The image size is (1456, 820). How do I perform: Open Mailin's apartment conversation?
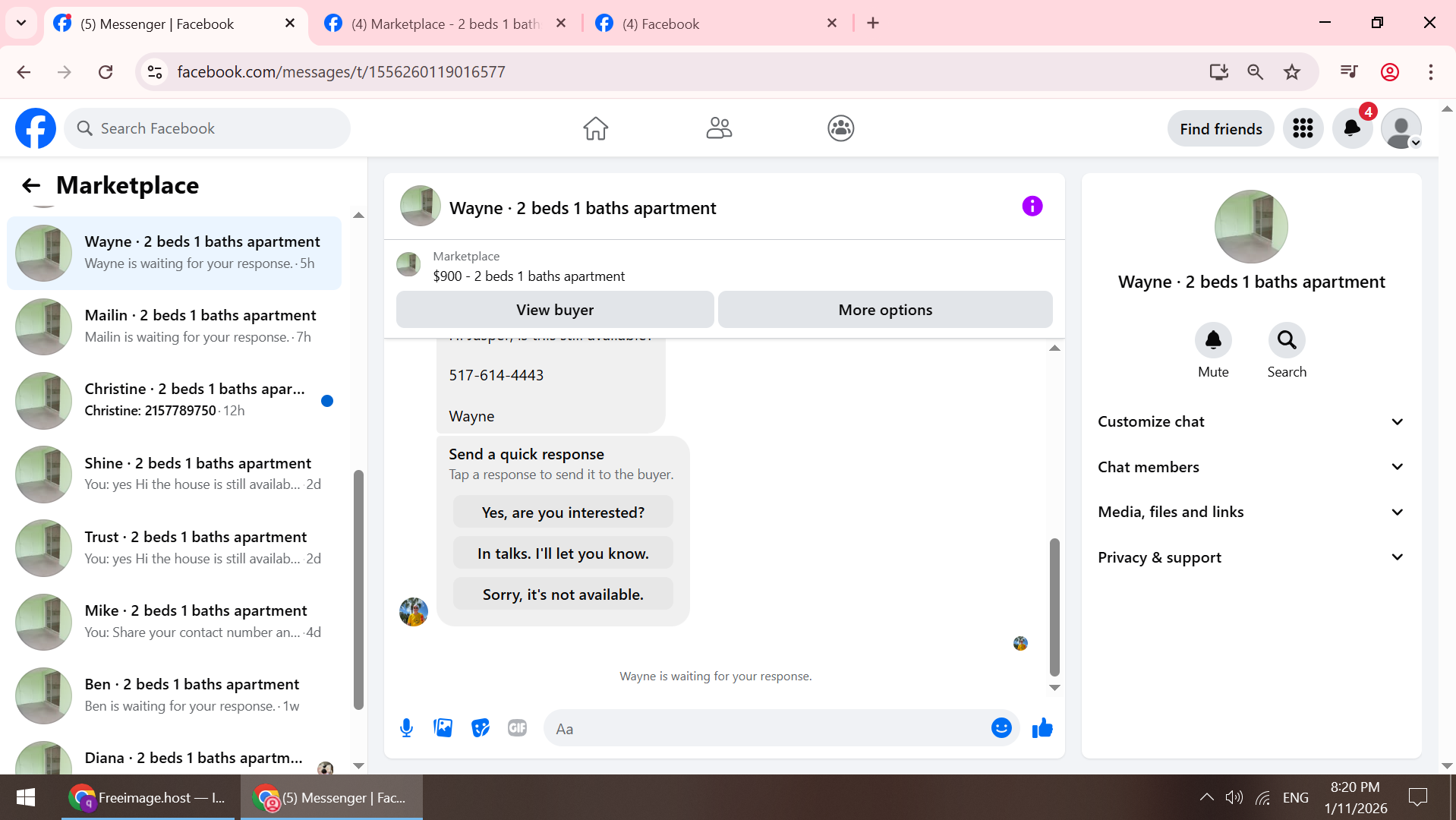(x=175, y=326)
